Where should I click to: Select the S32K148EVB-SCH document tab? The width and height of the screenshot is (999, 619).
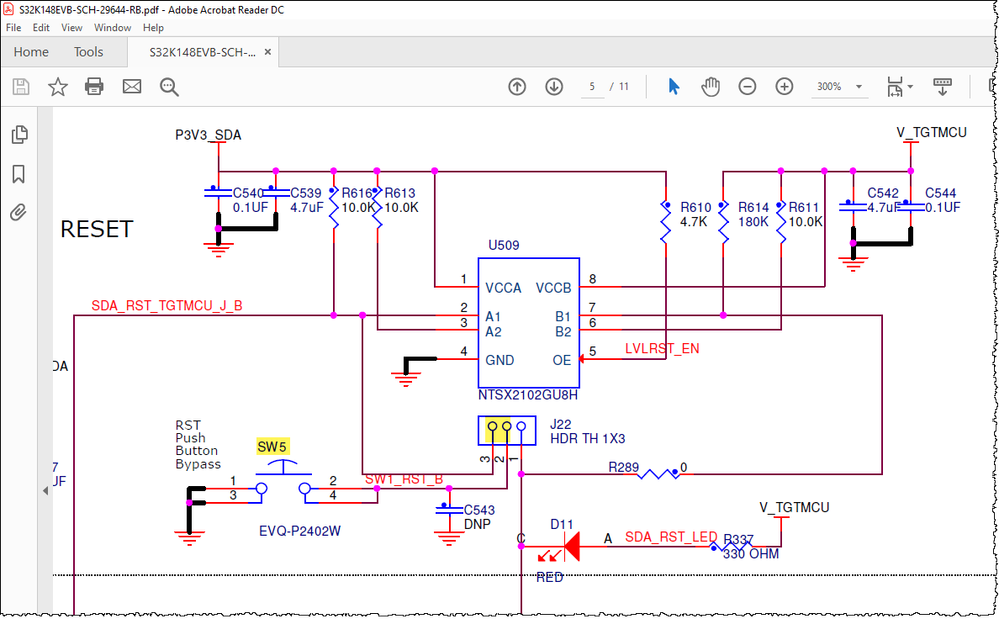pos(202,52)
